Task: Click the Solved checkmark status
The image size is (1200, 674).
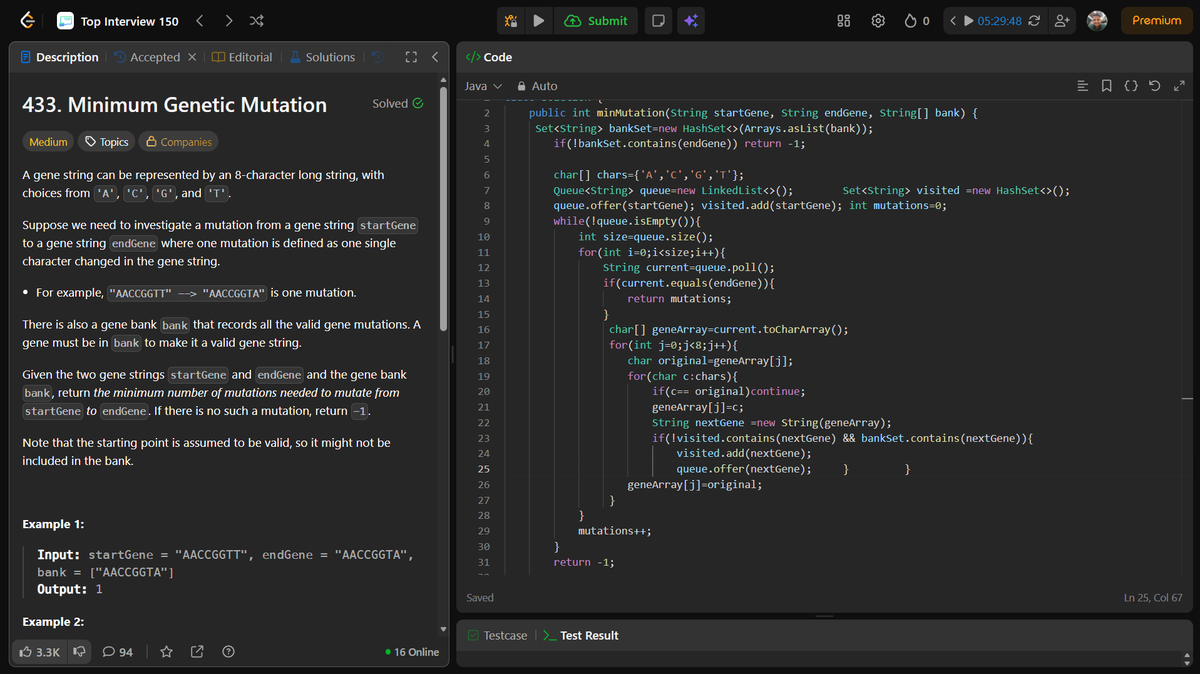Action: point(397,103)
